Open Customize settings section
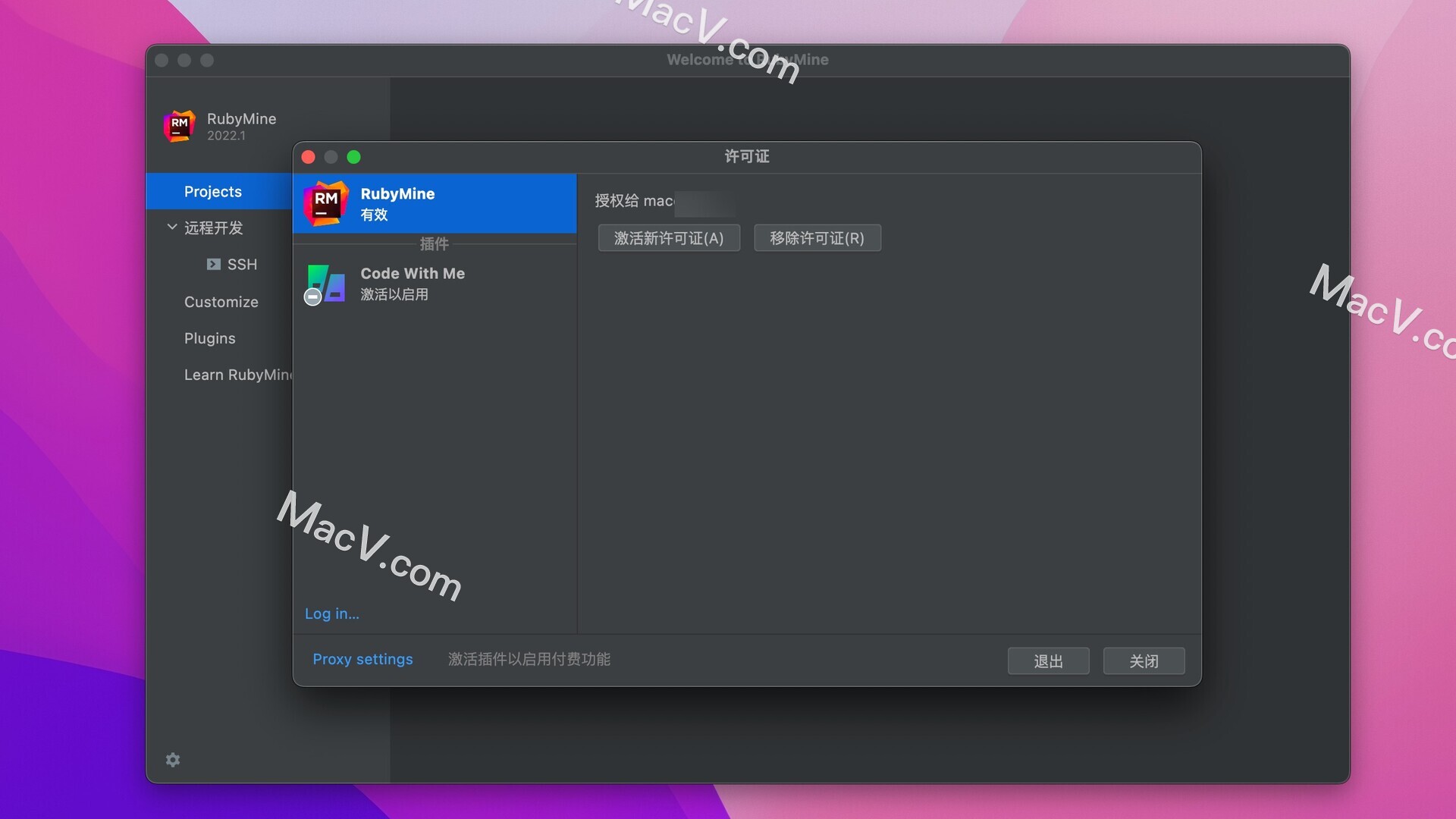 pos(220,300)
